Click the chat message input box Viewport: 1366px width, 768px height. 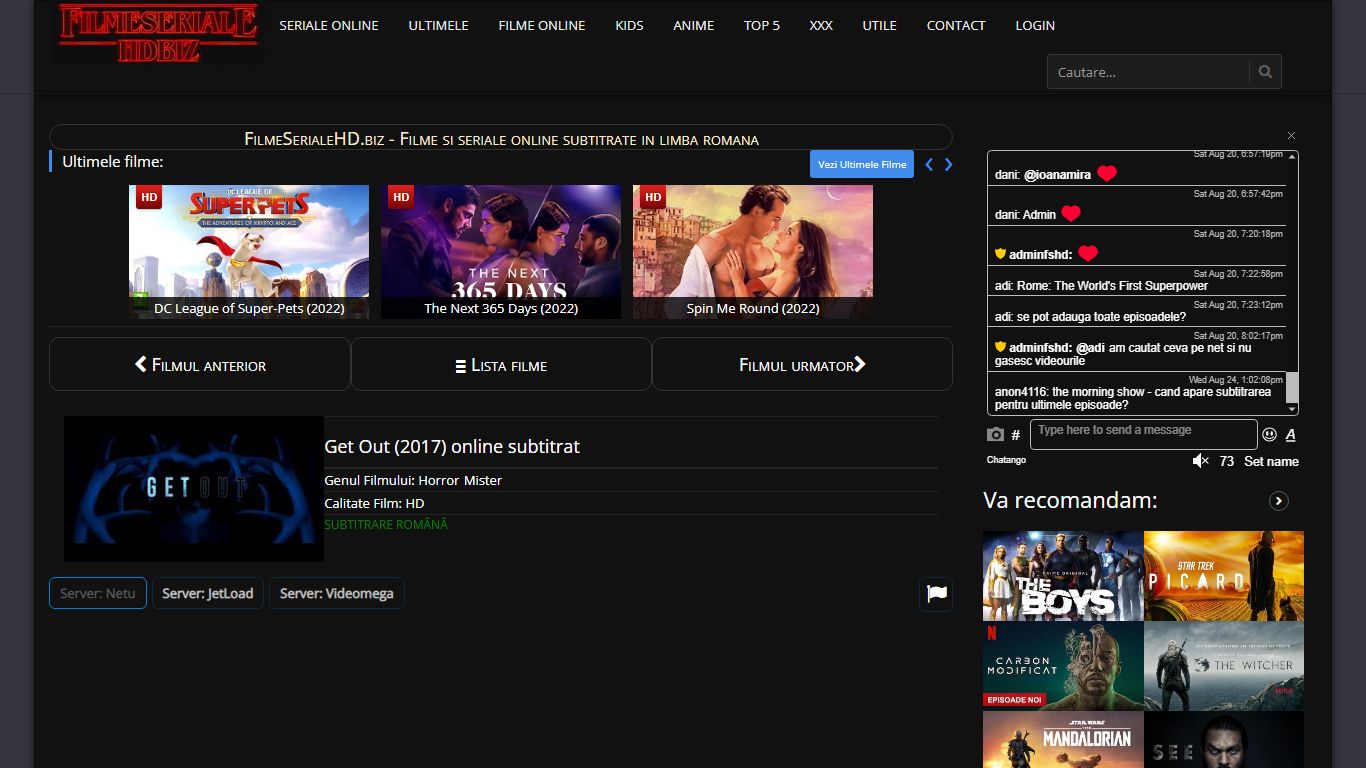pyautogui.click(x=1143, y=434)
